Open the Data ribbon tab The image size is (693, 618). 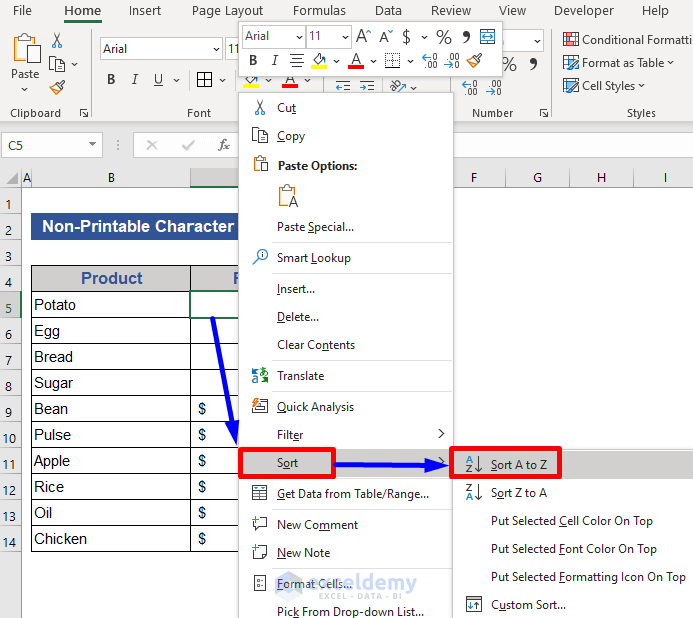point(388,11)
